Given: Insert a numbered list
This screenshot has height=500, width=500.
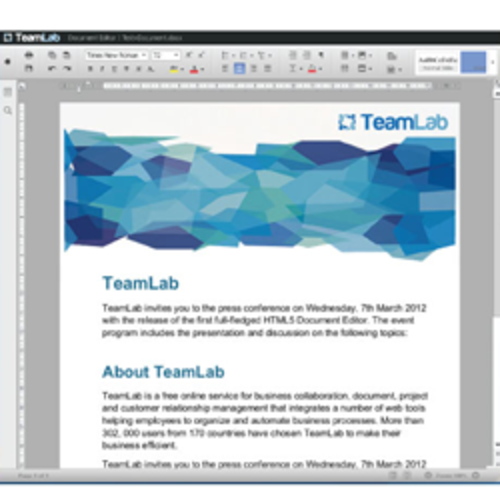Looking at the screenshot, I should point(243,55).
